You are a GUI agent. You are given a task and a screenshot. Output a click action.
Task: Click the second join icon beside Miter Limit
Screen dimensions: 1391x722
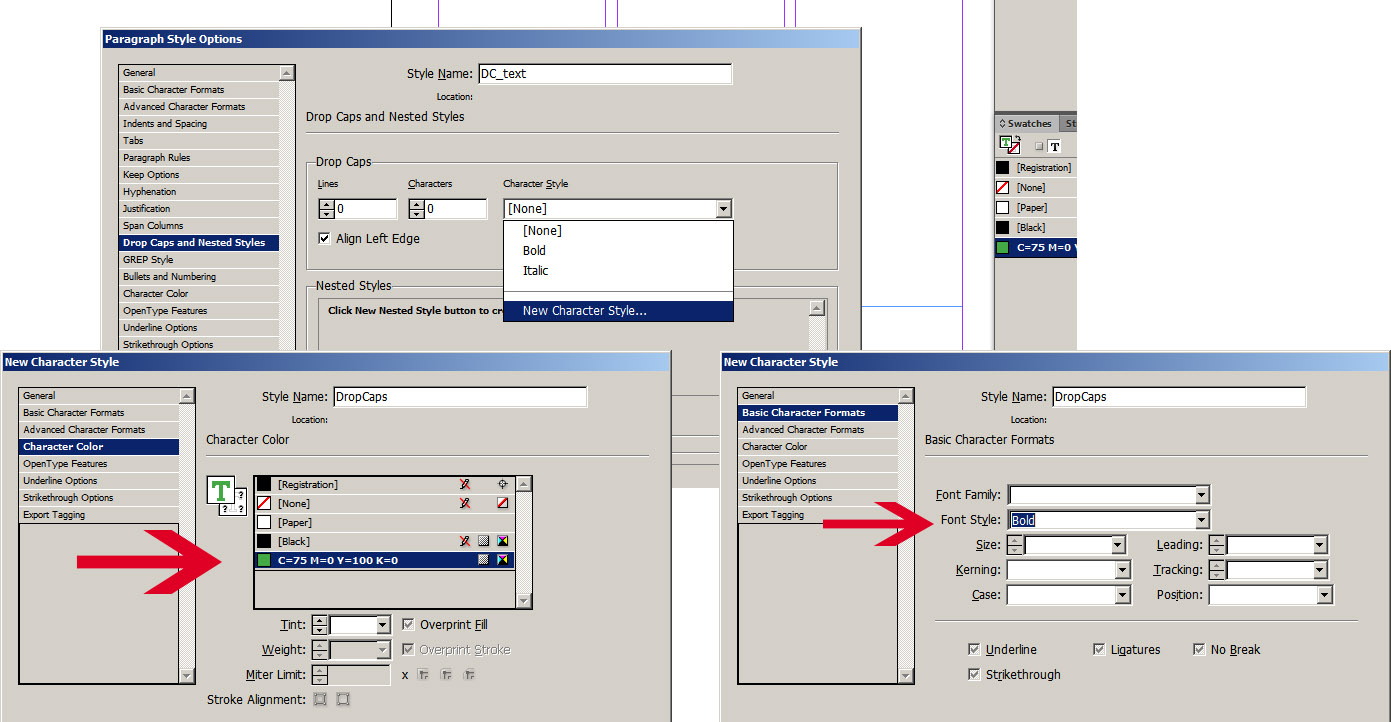pos(446,675)
